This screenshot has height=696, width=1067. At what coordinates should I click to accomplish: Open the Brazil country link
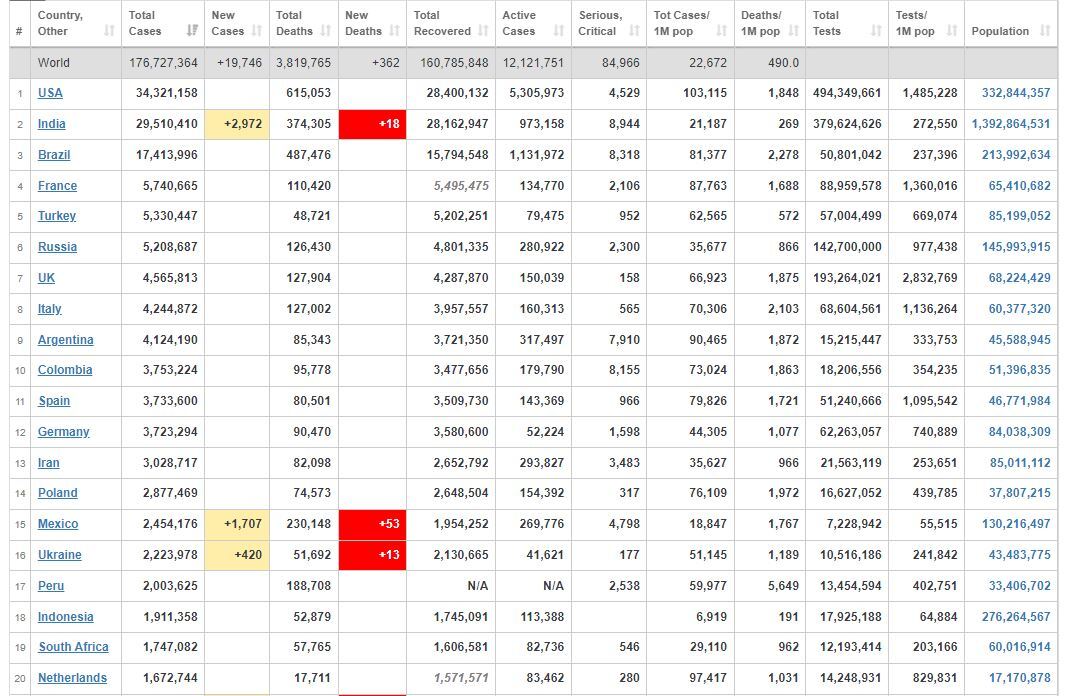click(54, 155)
